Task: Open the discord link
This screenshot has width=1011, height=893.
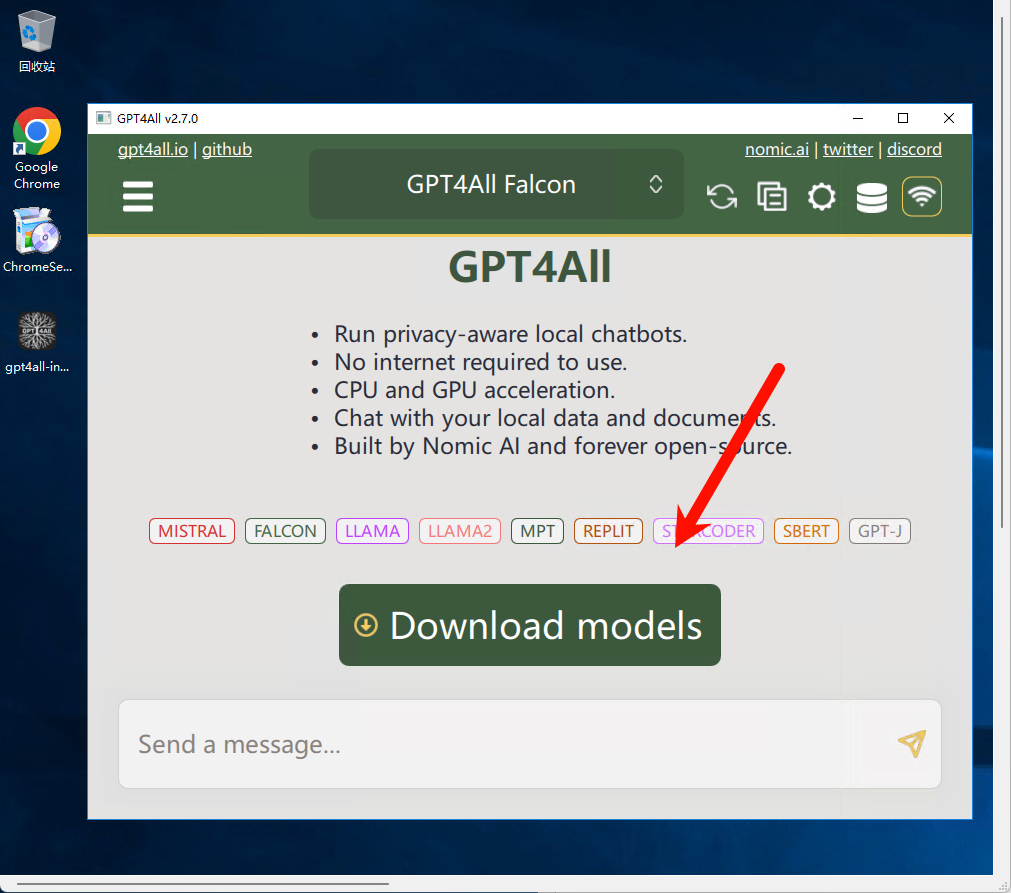Action: 914,150
